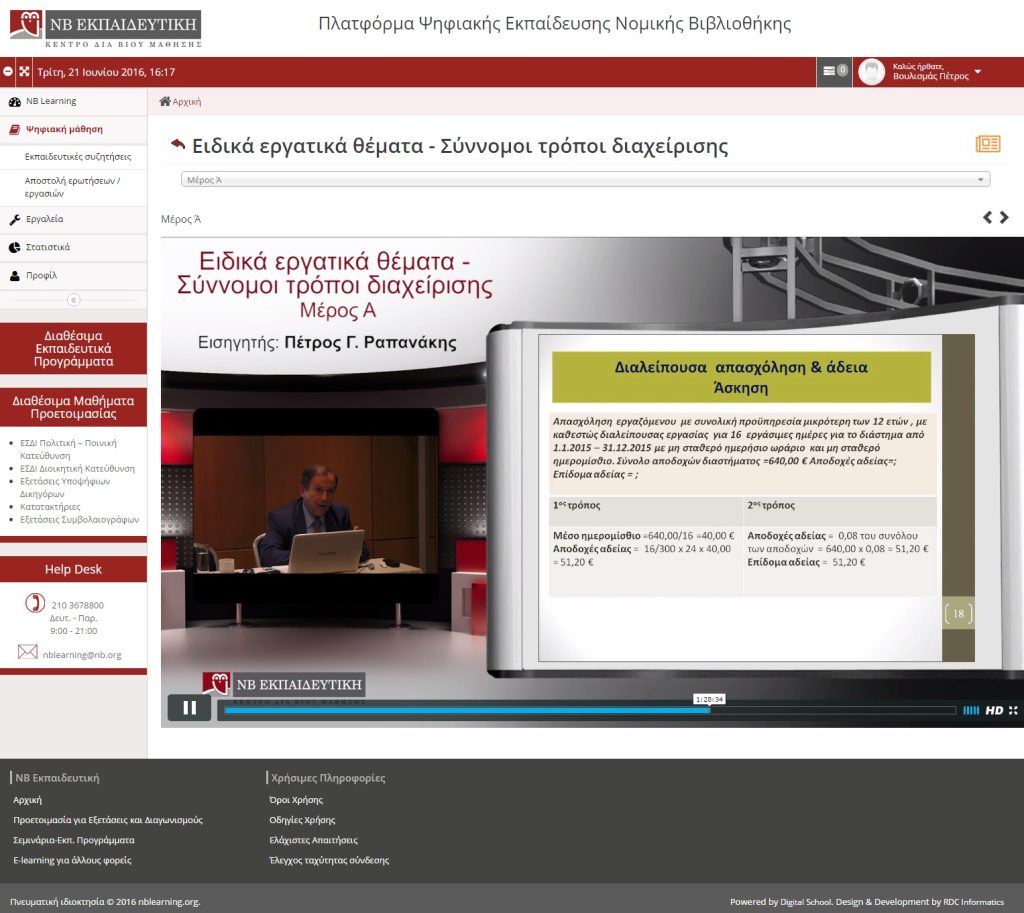Screen dimensions: 1024x913
Task: Expand the Μέρος Α section dropdown
Action: point(585,180)
